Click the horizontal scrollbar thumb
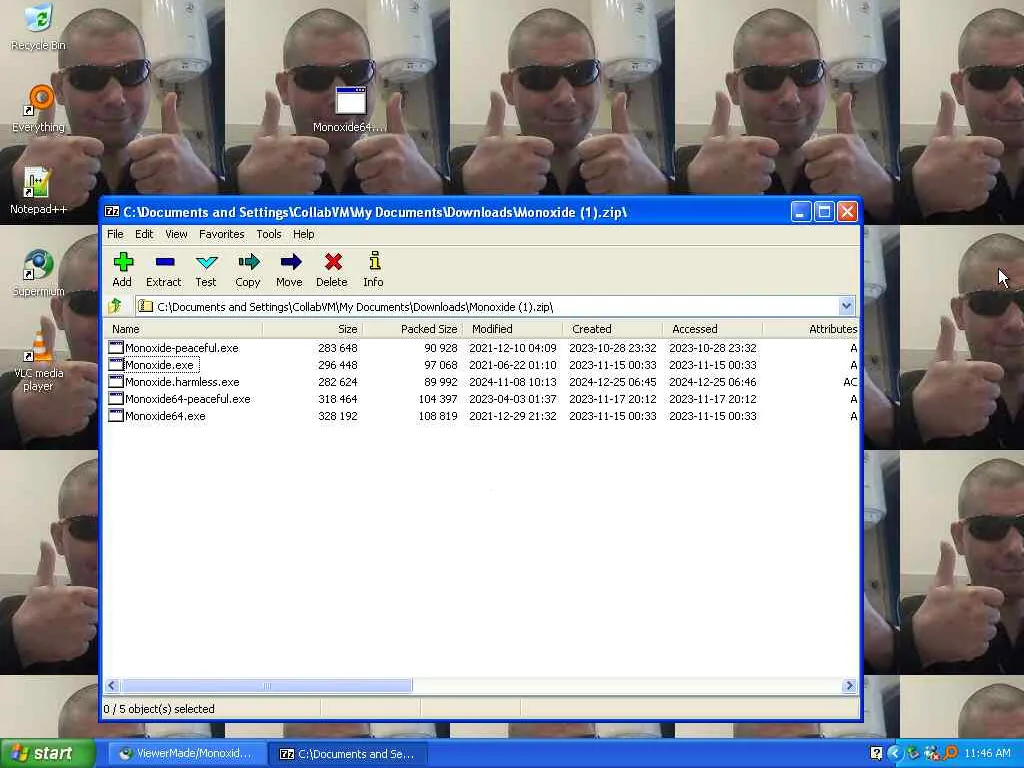This screenshot has width=1024, height=768. coord(266,686)
